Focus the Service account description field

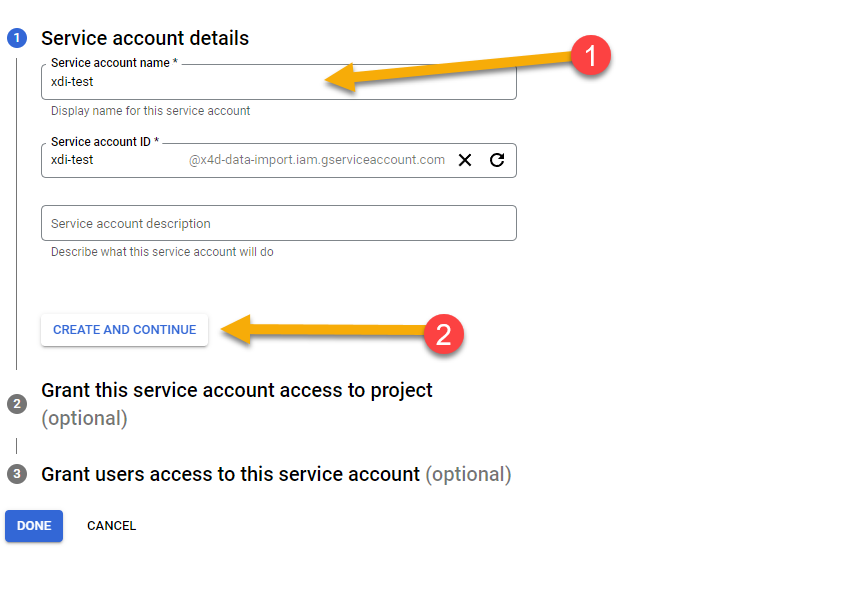tap(278, 224)
